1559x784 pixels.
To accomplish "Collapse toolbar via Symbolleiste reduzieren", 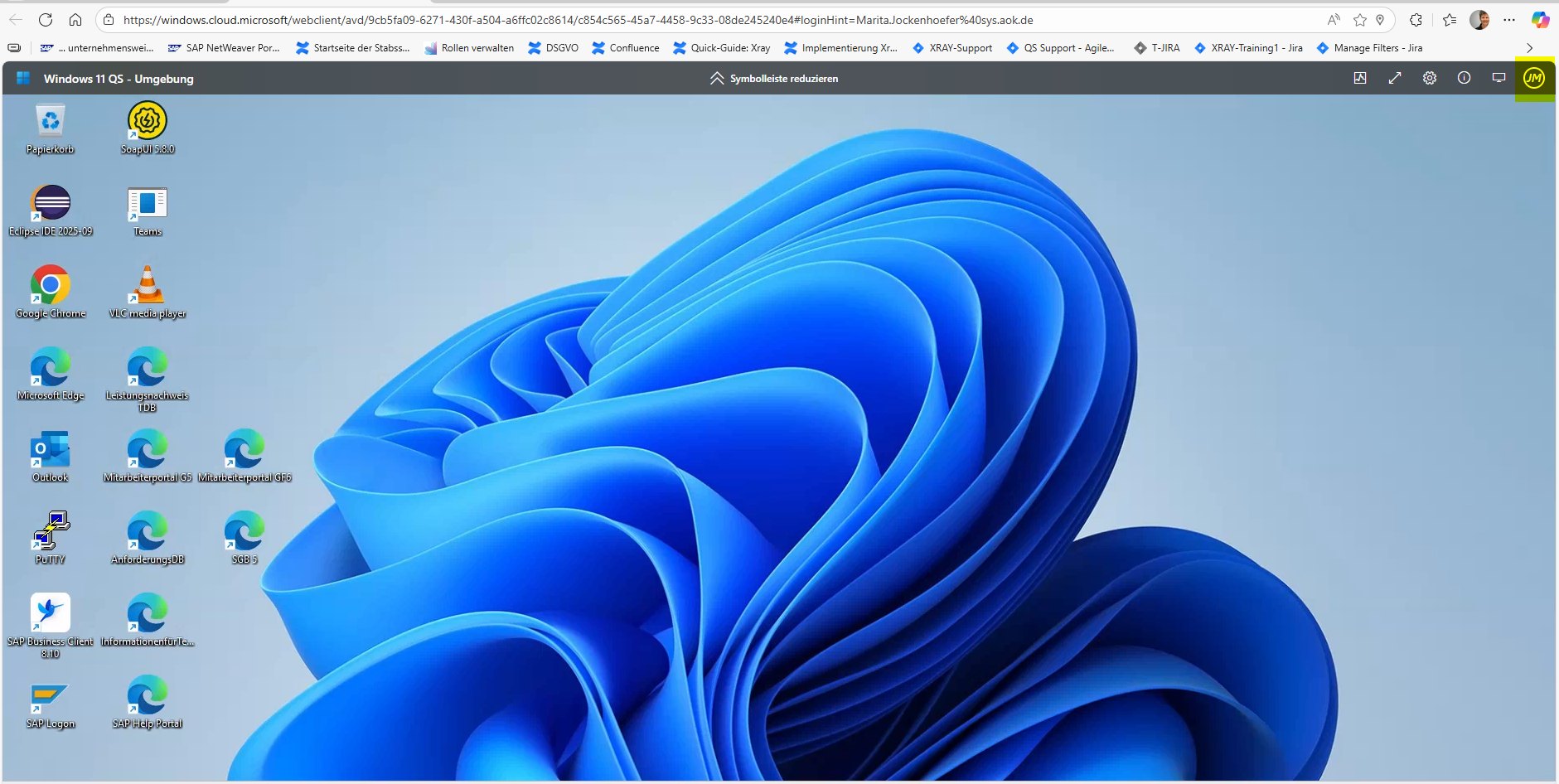I will [x=774, y=79].
